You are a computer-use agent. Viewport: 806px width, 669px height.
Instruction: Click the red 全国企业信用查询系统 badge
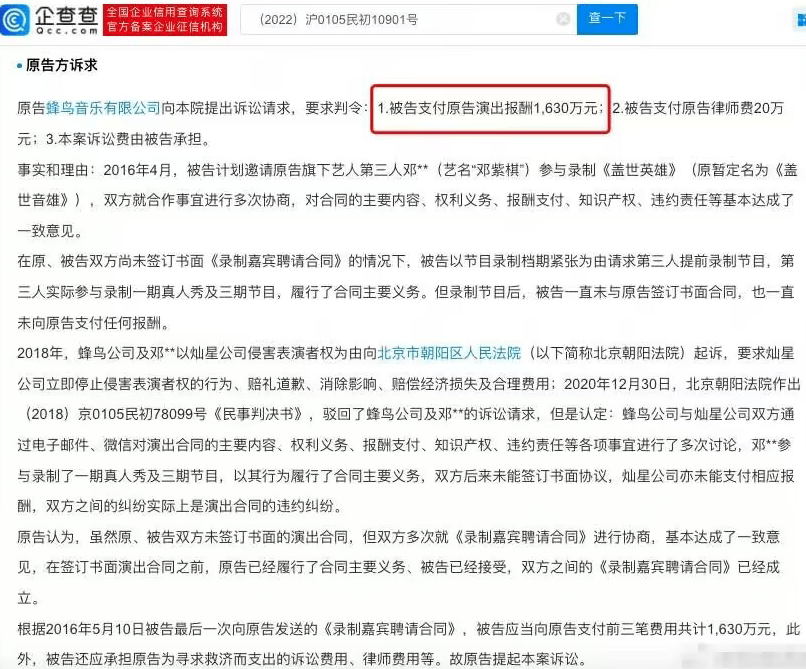coord(165,12)
